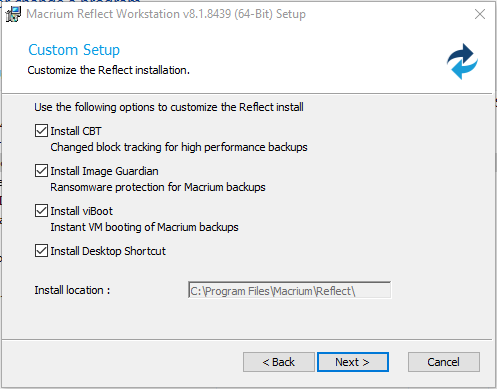Screen dimensions: 497x389
Task: Click the Ransomware protection description text
Action: 158,187
